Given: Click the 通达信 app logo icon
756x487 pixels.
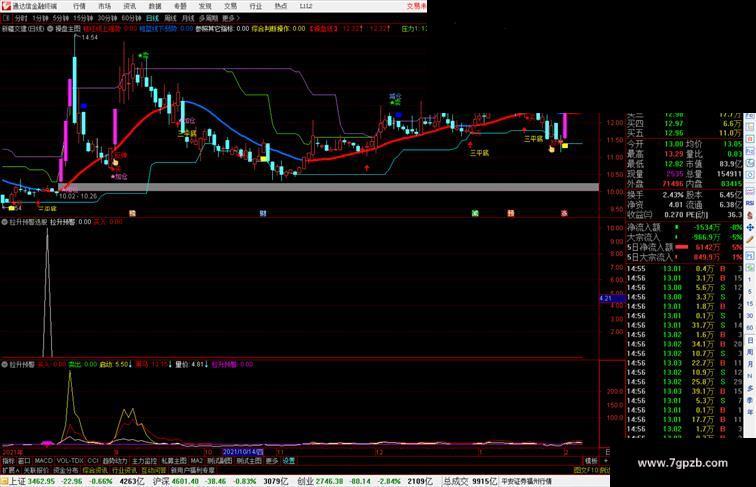Looking at the screenshot, I should tap(6, 6).
